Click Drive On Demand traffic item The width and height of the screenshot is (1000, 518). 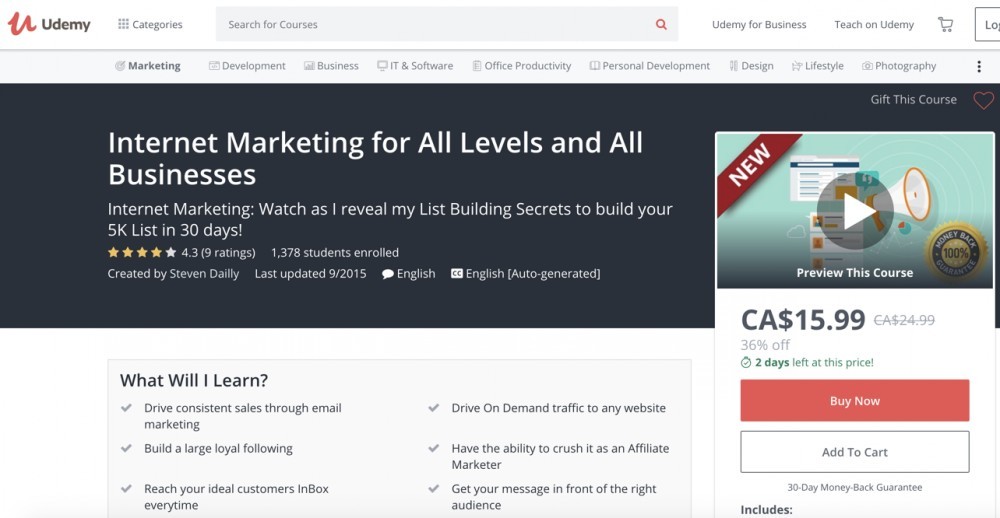pos(559,408)
